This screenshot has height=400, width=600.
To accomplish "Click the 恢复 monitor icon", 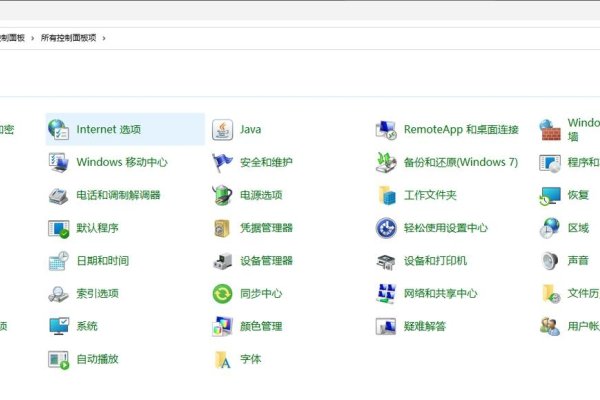I will tap(550, 196).
